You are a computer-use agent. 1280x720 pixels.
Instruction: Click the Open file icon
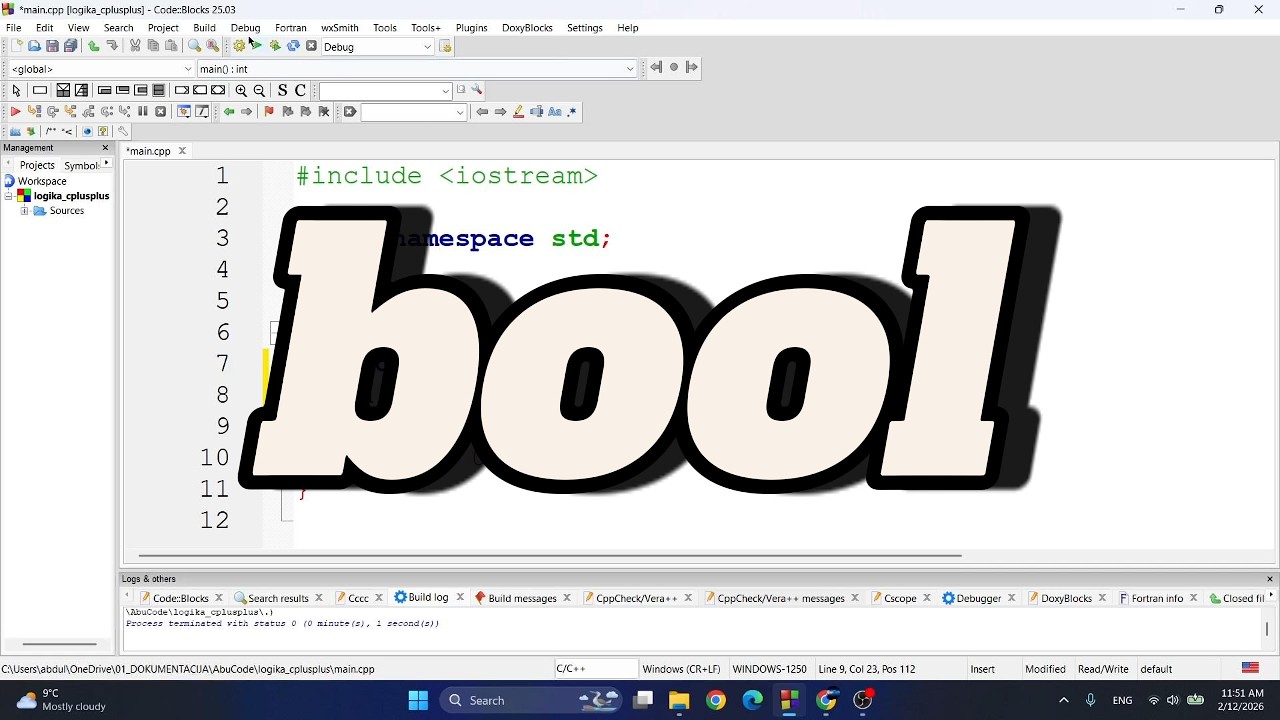34,46
